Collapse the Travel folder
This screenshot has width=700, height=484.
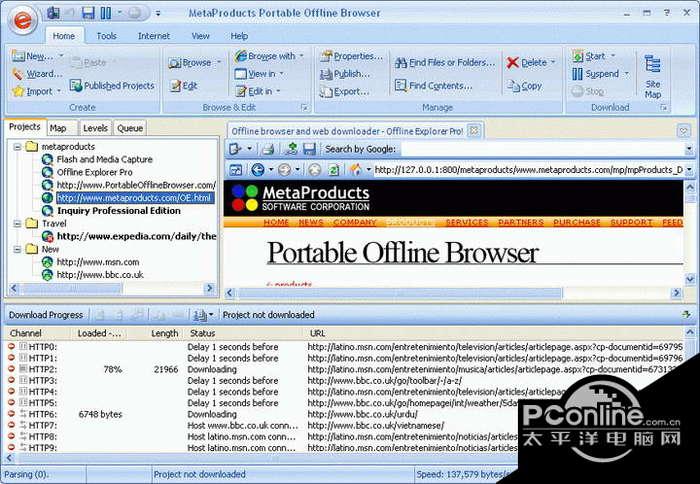coord(17,224)
